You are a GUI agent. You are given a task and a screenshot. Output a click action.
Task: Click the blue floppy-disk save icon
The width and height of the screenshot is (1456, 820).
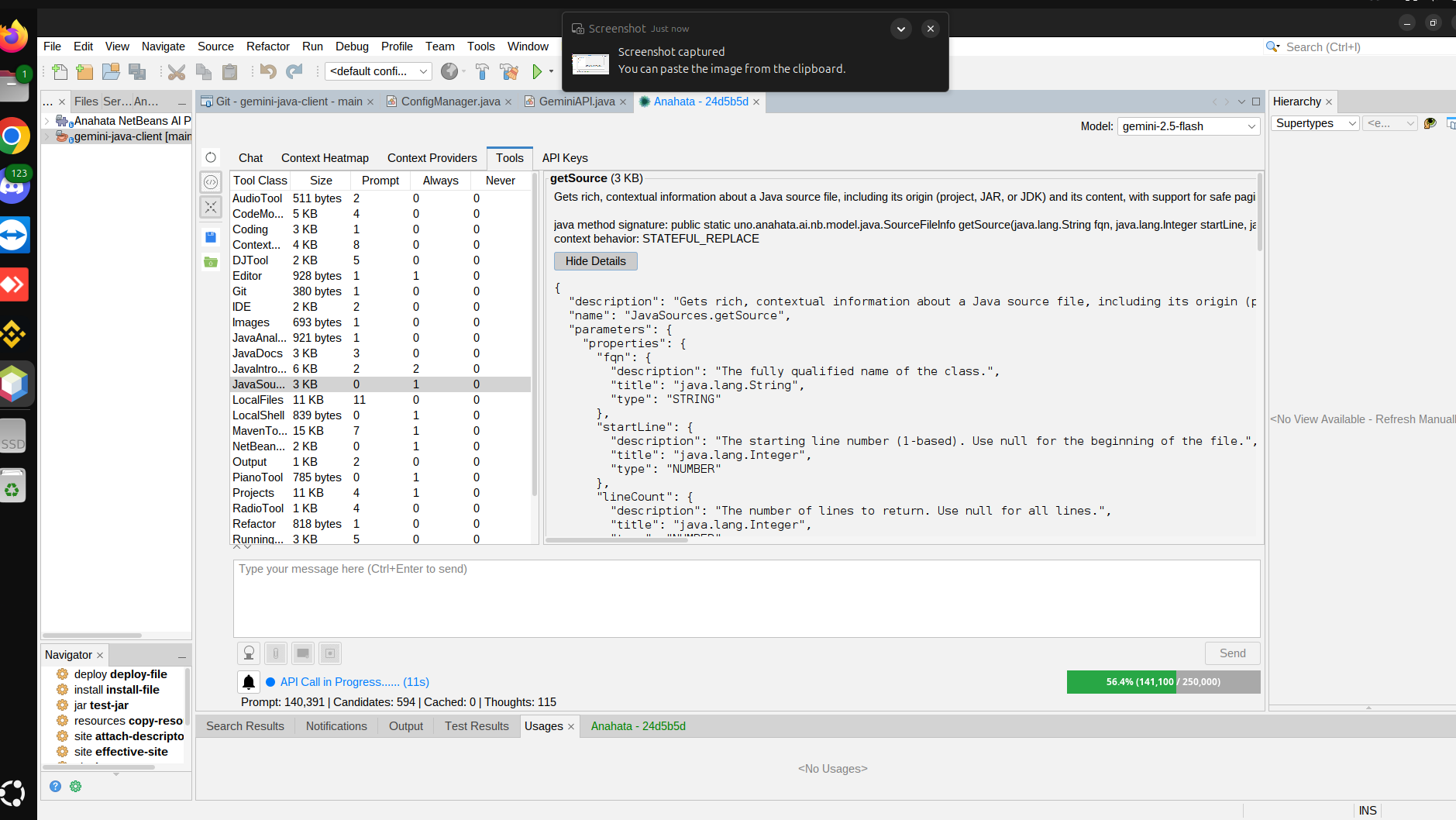coord(211,236)
